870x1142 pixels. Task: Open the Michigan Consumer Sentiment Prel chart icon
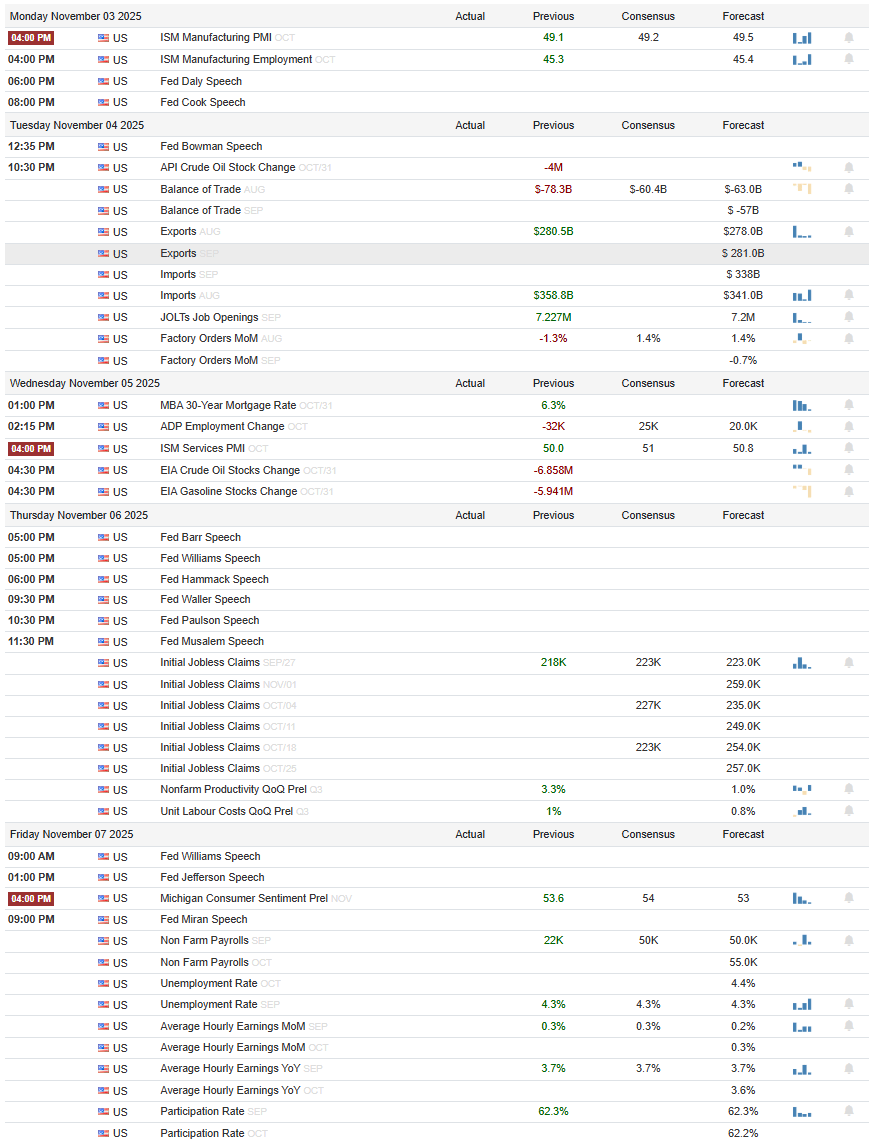tap(802, 899)
